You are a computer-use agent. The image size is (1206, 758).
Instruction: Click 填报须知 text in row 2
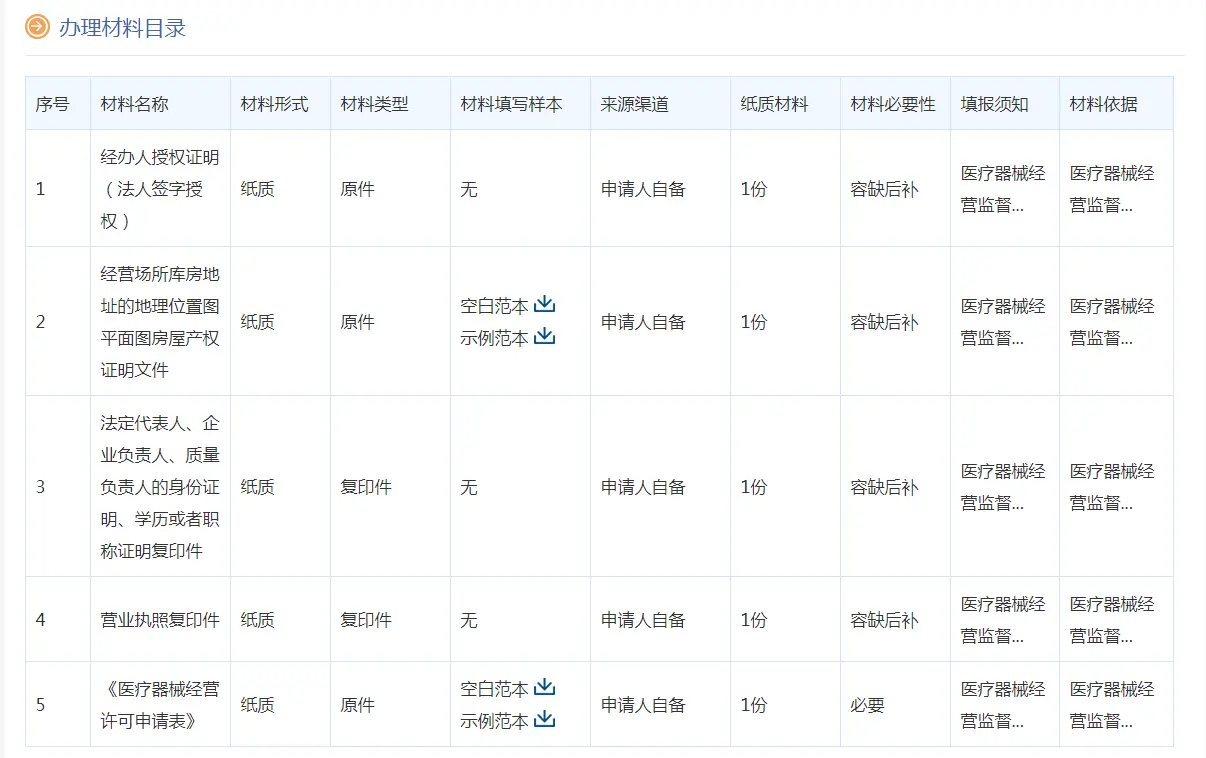click(x=1003, y=322)
